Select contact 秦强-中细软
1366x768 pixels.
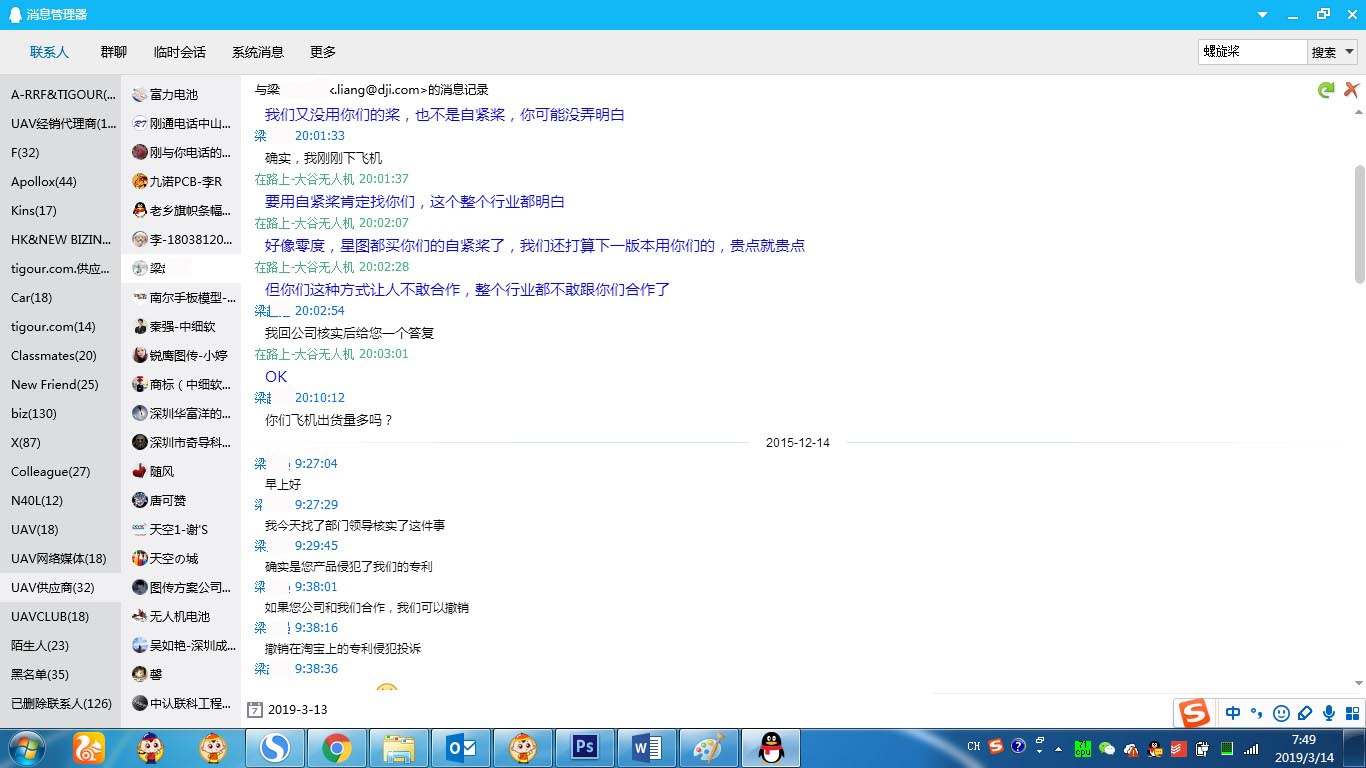[181, 326]
